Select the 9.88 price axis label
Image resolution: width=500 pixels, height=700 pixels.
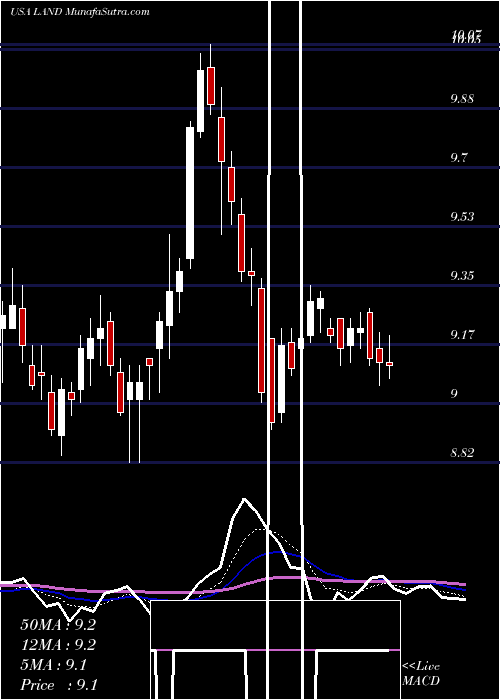tap(462, 99)
